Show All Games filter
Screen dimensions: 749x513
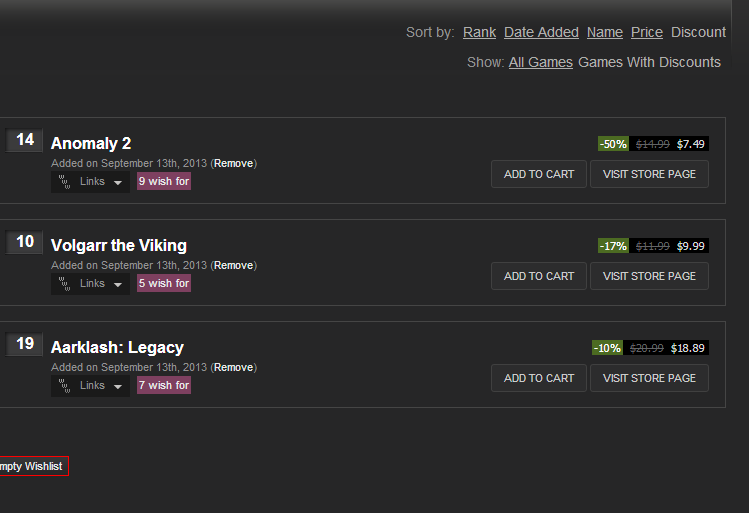click(x=540, y=62)
